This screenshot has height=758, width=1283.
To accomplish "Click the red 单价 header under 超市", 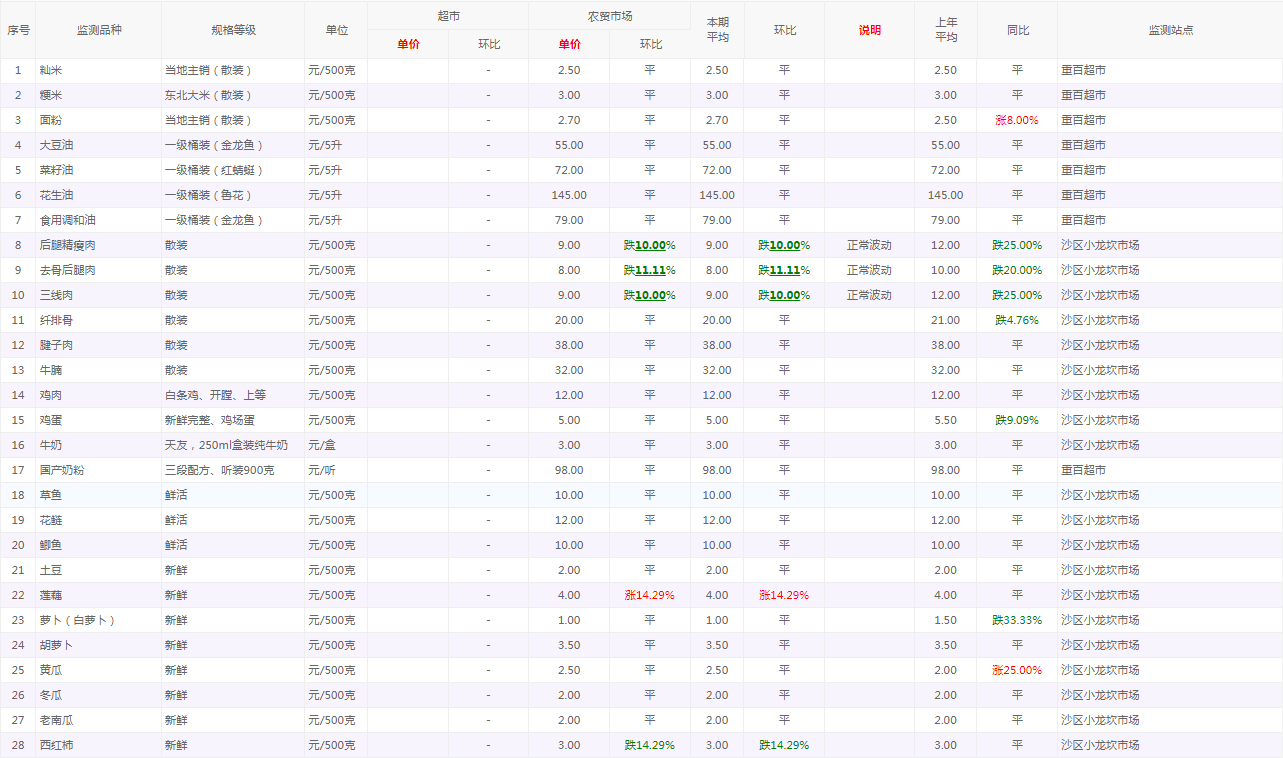I will coord(408,44).
